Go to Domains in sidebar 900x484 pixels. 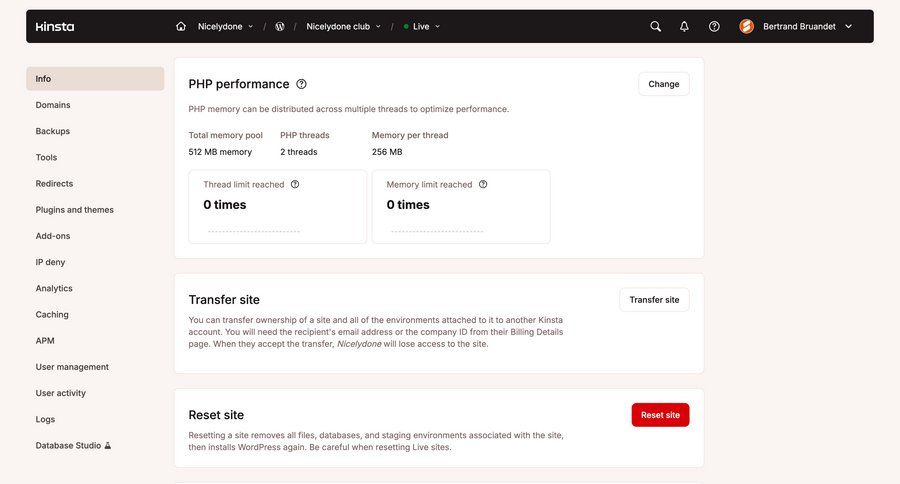tap(53, 105)
